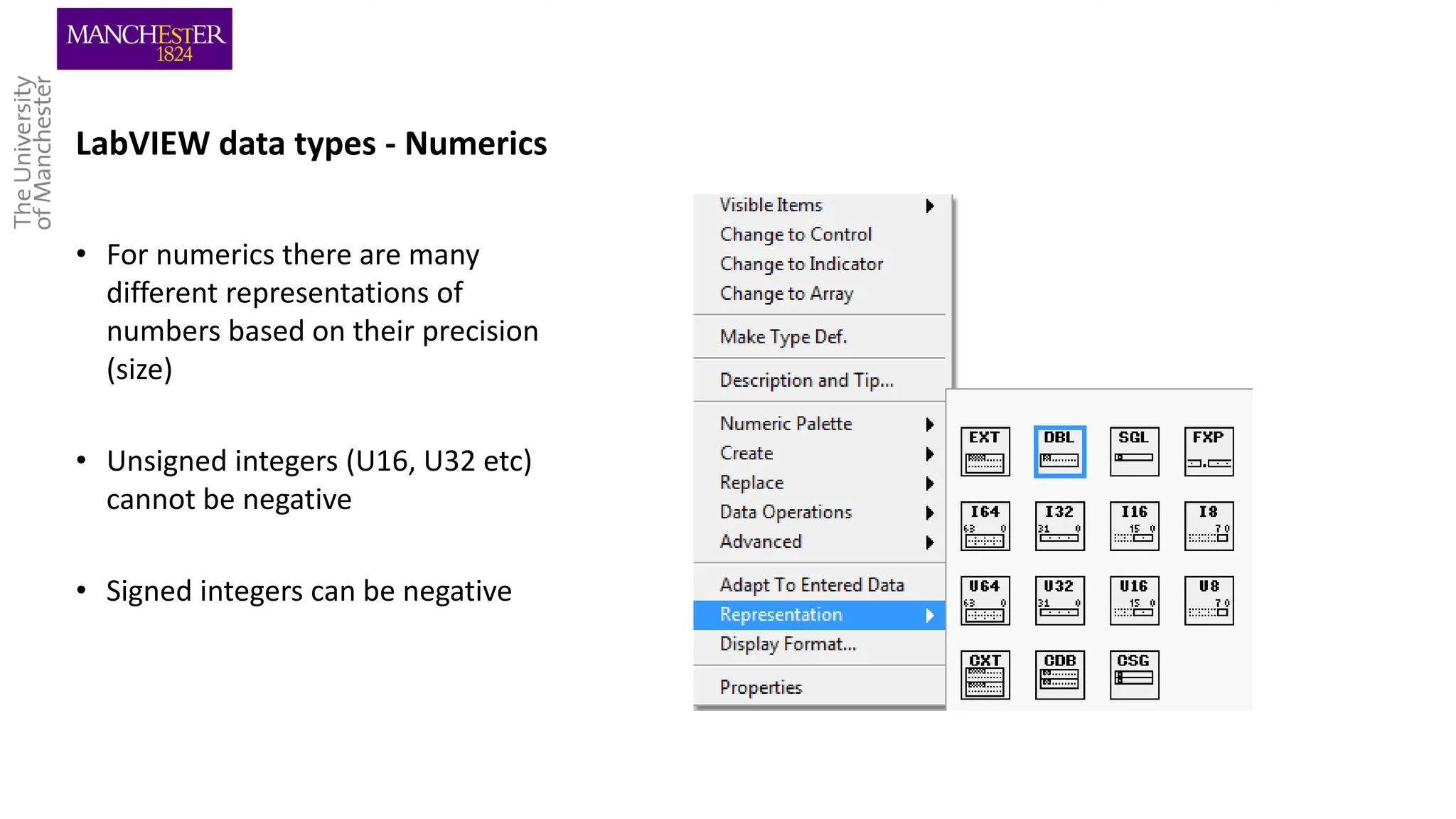Select the DBL double precision representation
This screenshot has height=819, width=1456.
(x=1059, y=451)
